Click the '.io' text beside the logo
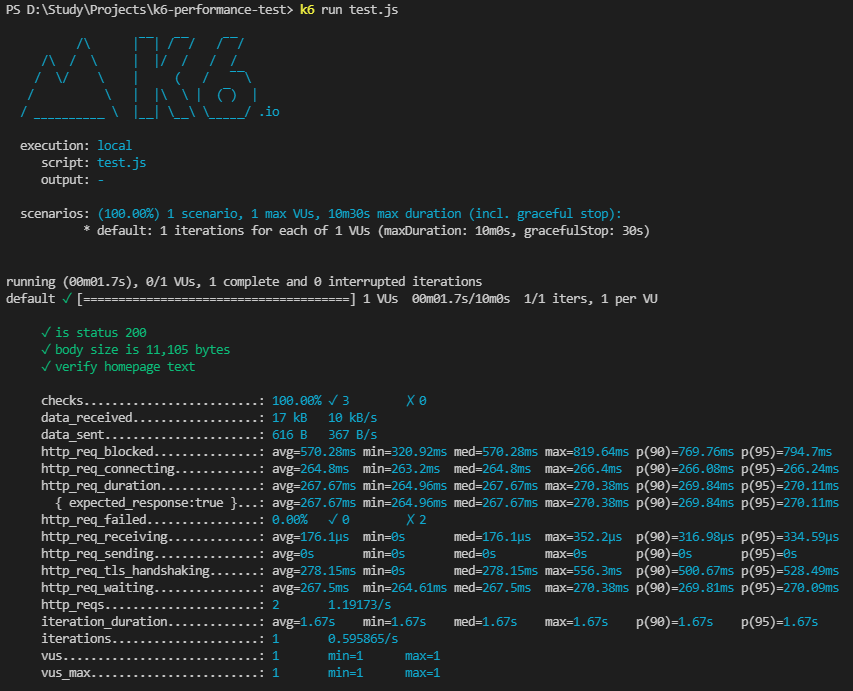The width and height of the screenshot is (853, 691). (x=269, y=112)
